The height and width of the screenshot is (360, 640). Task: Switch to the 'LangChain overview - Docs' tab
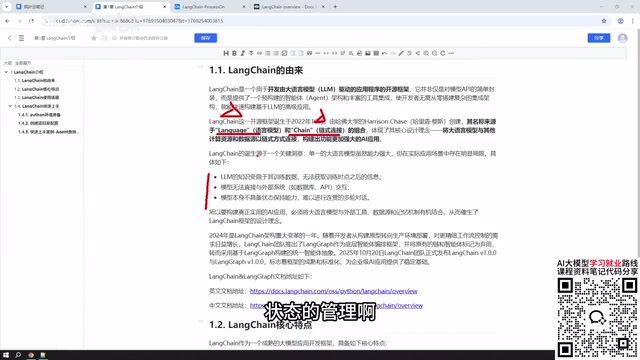289,7
